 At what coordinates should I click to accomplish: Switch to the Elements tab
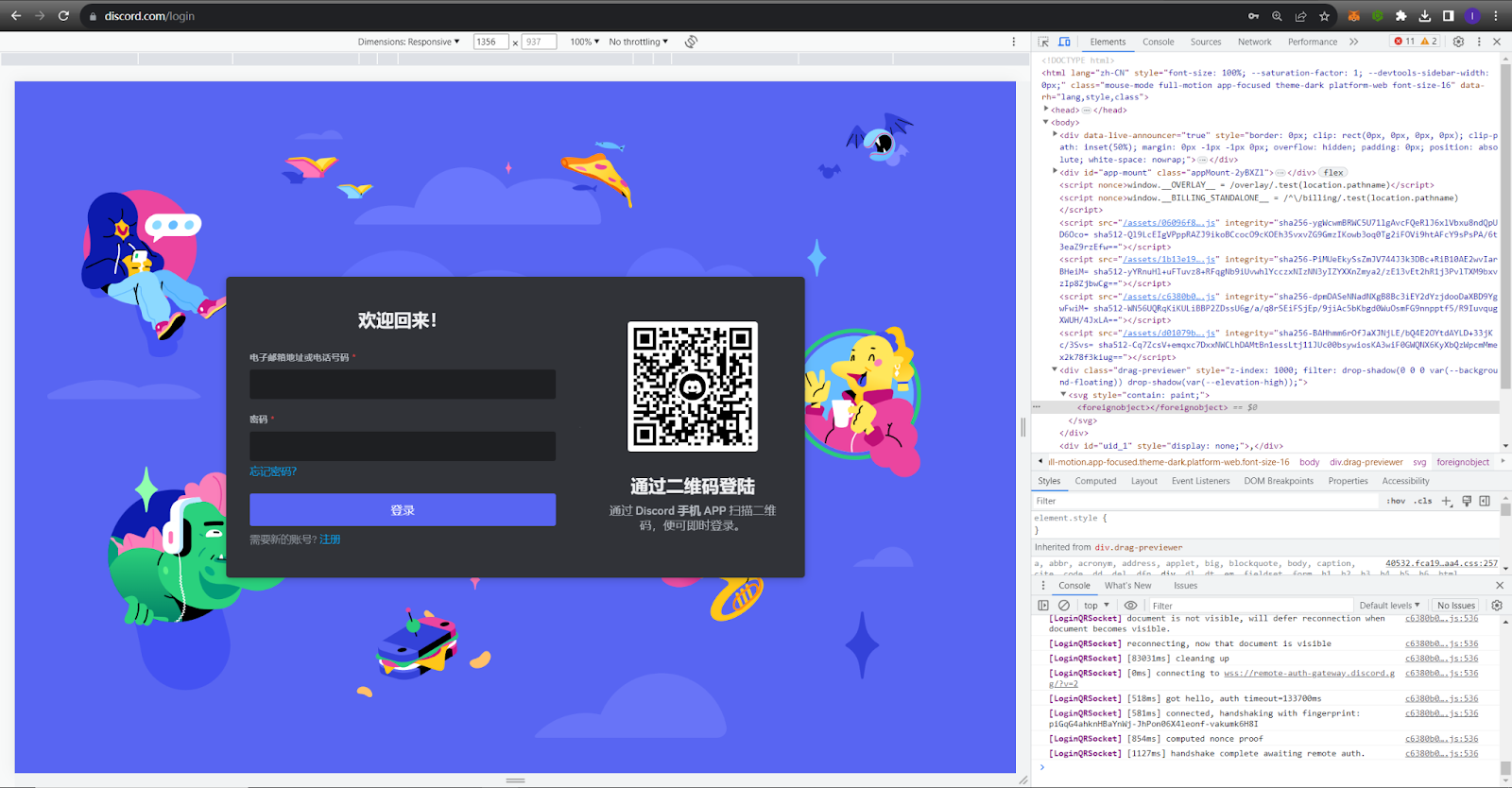point(1108,42)
